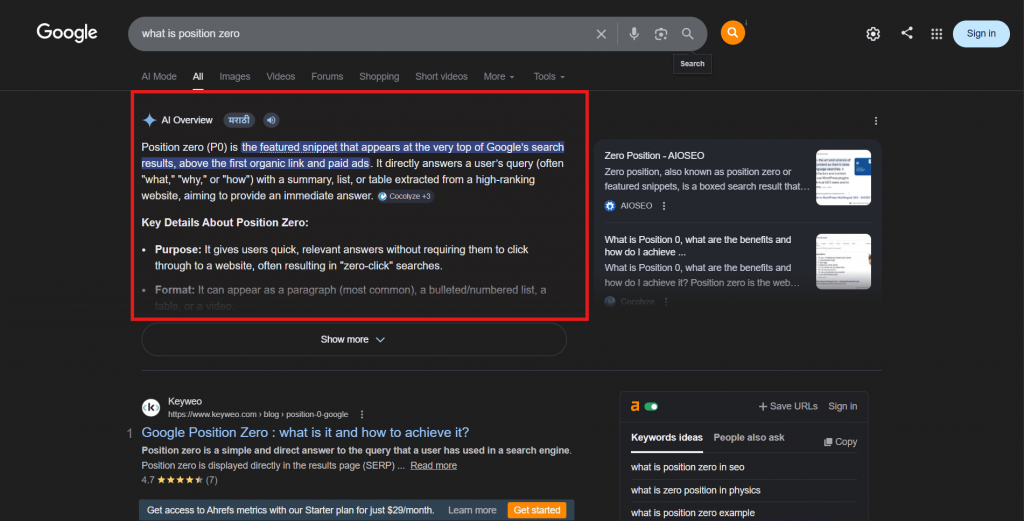Viewport: 1024px width, 521px height.
Task: Click the Get started Ahrefs button
Action: [x=536, y=510]
